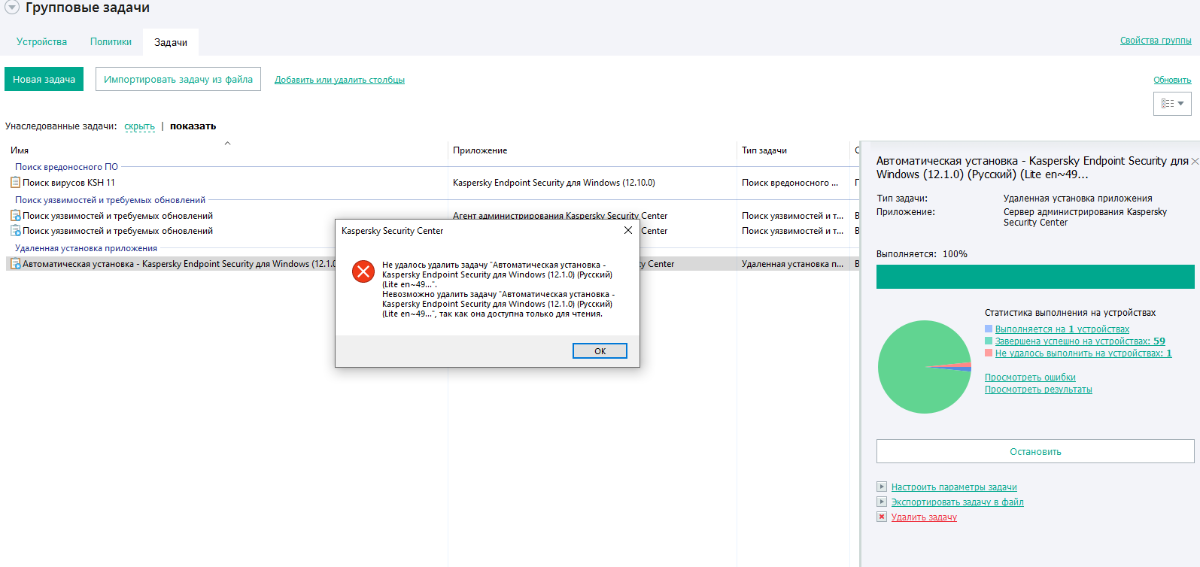Click Экспортировать задачу в файл link
Image resolution: width=1200 pixels, height=567 pixels.
click(957, 502)
